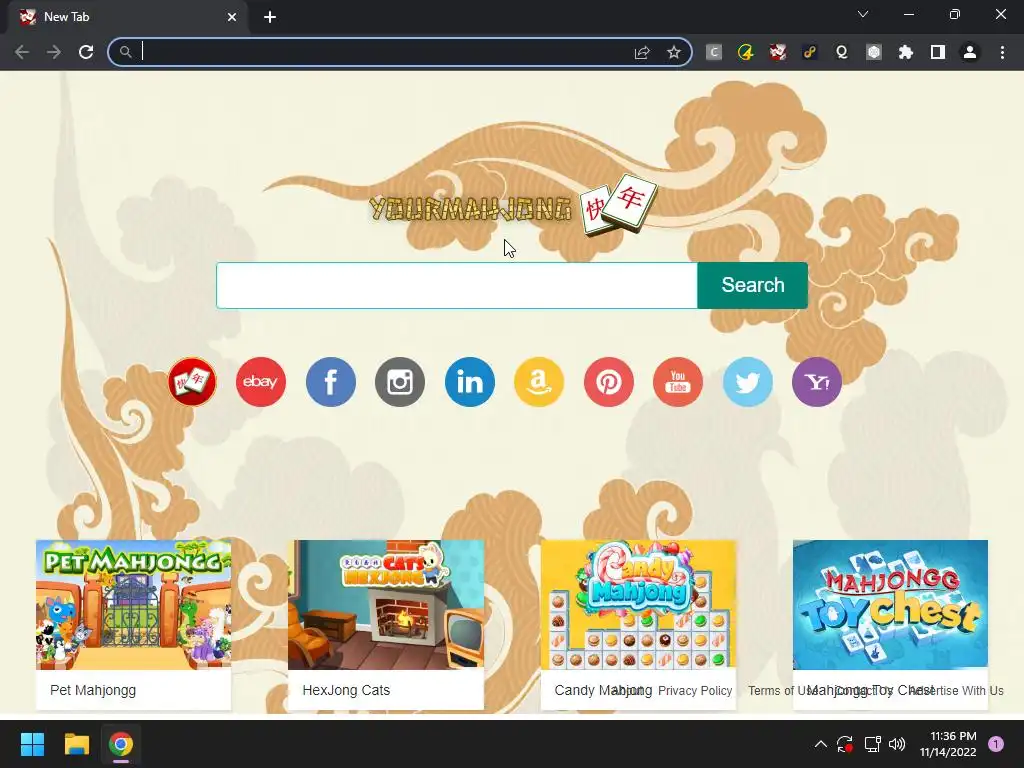Open the Pinterest shortcut icon
The width and height of the screenshot is (1024, 768).
609,381
